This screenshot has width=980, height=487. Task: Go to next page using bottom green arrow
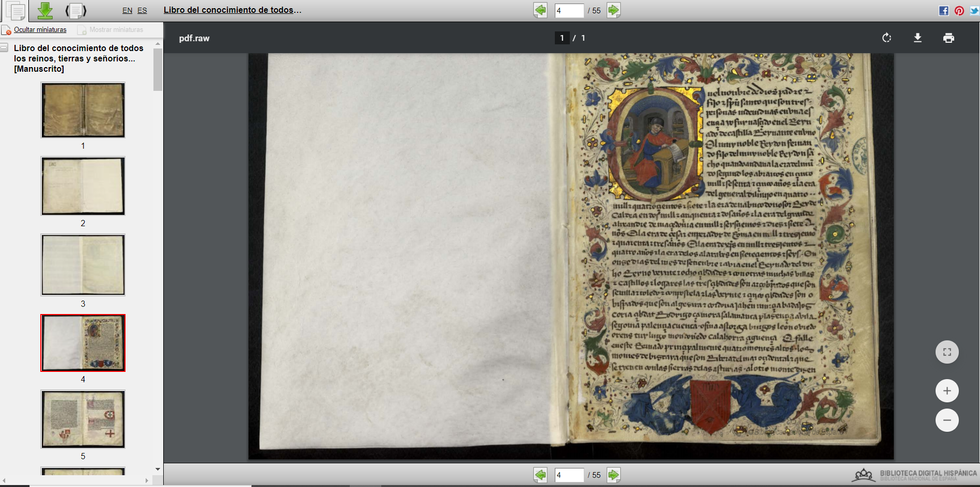click(613, 475)
